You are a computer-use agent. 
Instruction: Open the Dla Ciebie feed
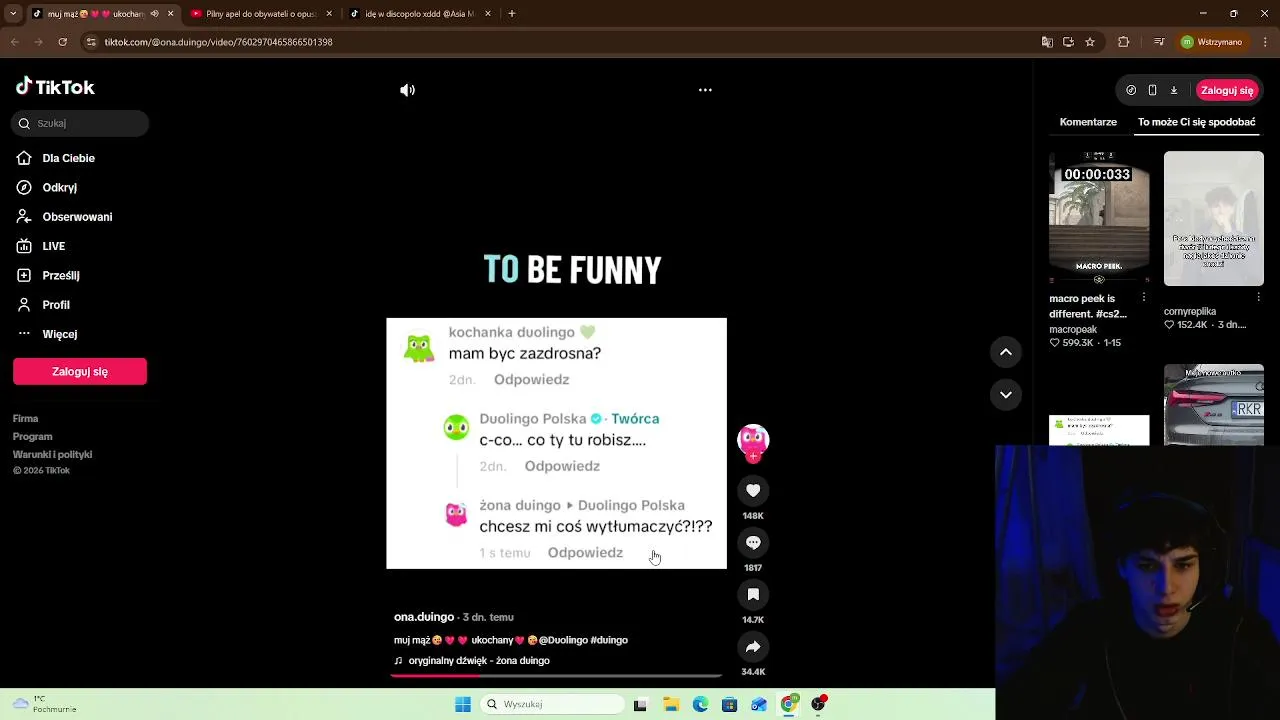[68, 158]
